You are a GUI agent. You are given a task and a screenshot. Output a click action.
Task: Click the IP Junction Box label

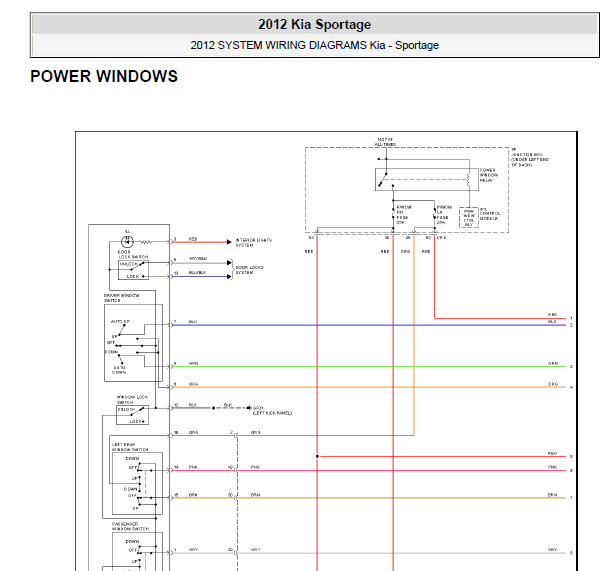tap(530, 155)
